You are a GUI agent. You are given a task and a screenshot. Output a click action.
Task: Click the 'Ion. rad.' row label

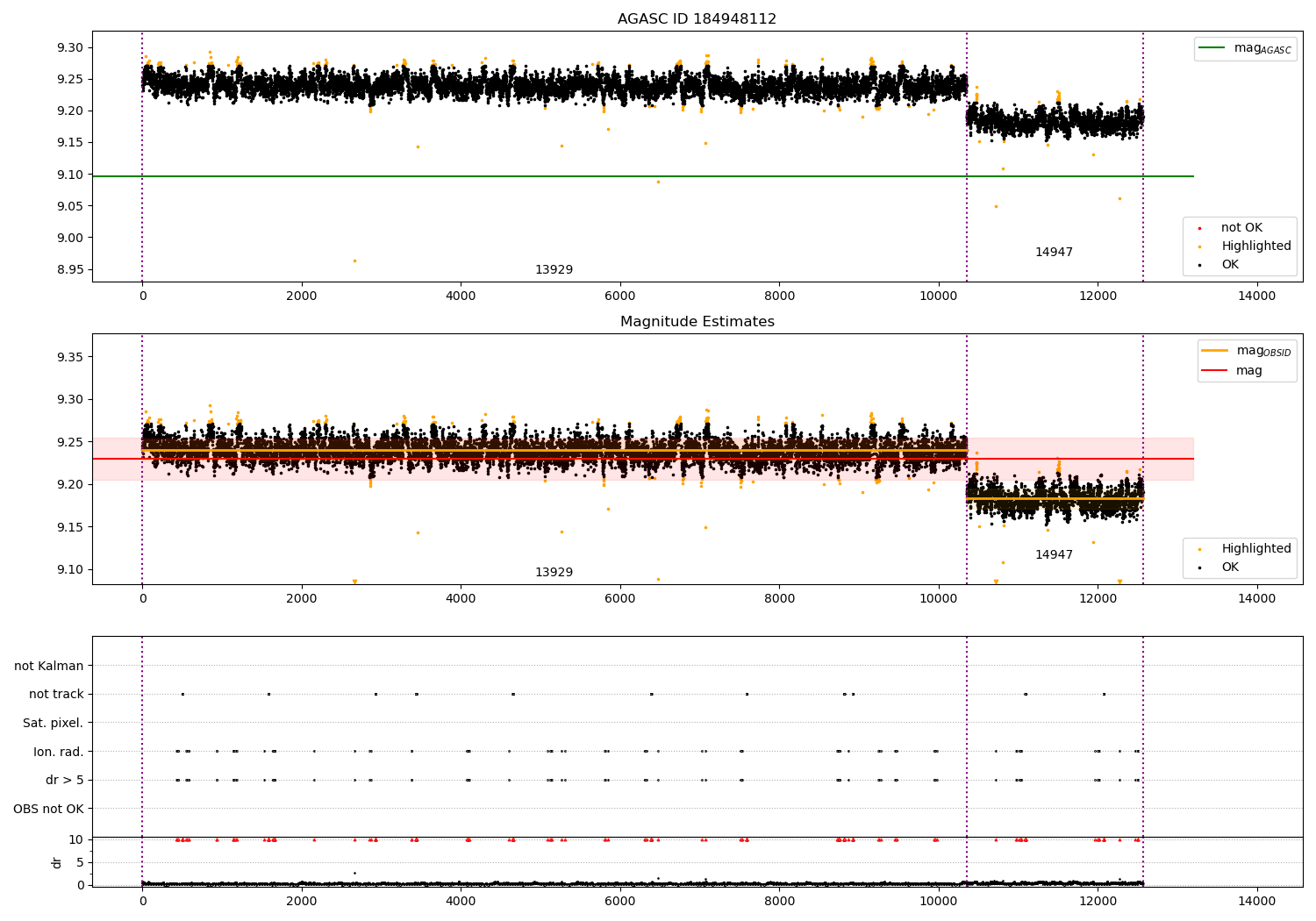(x=58, y=752)
